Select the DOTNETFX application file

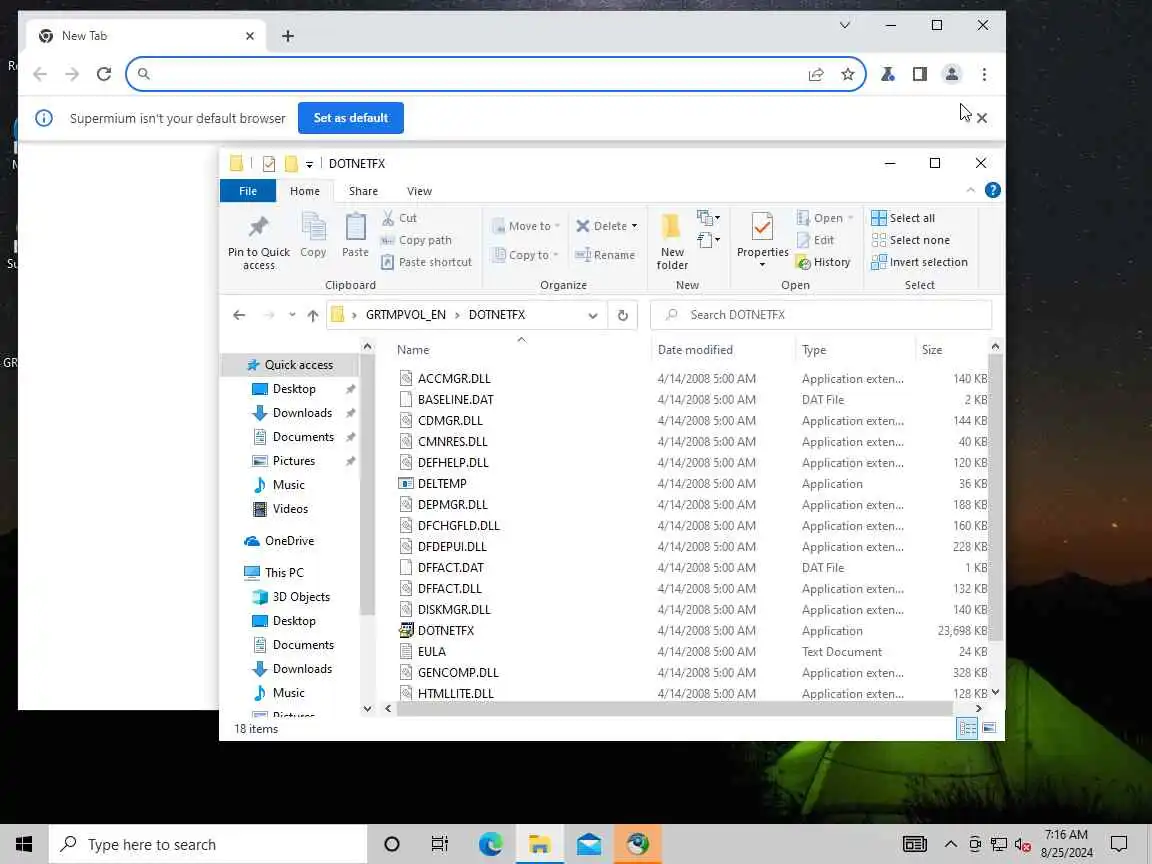click(445, 631)
